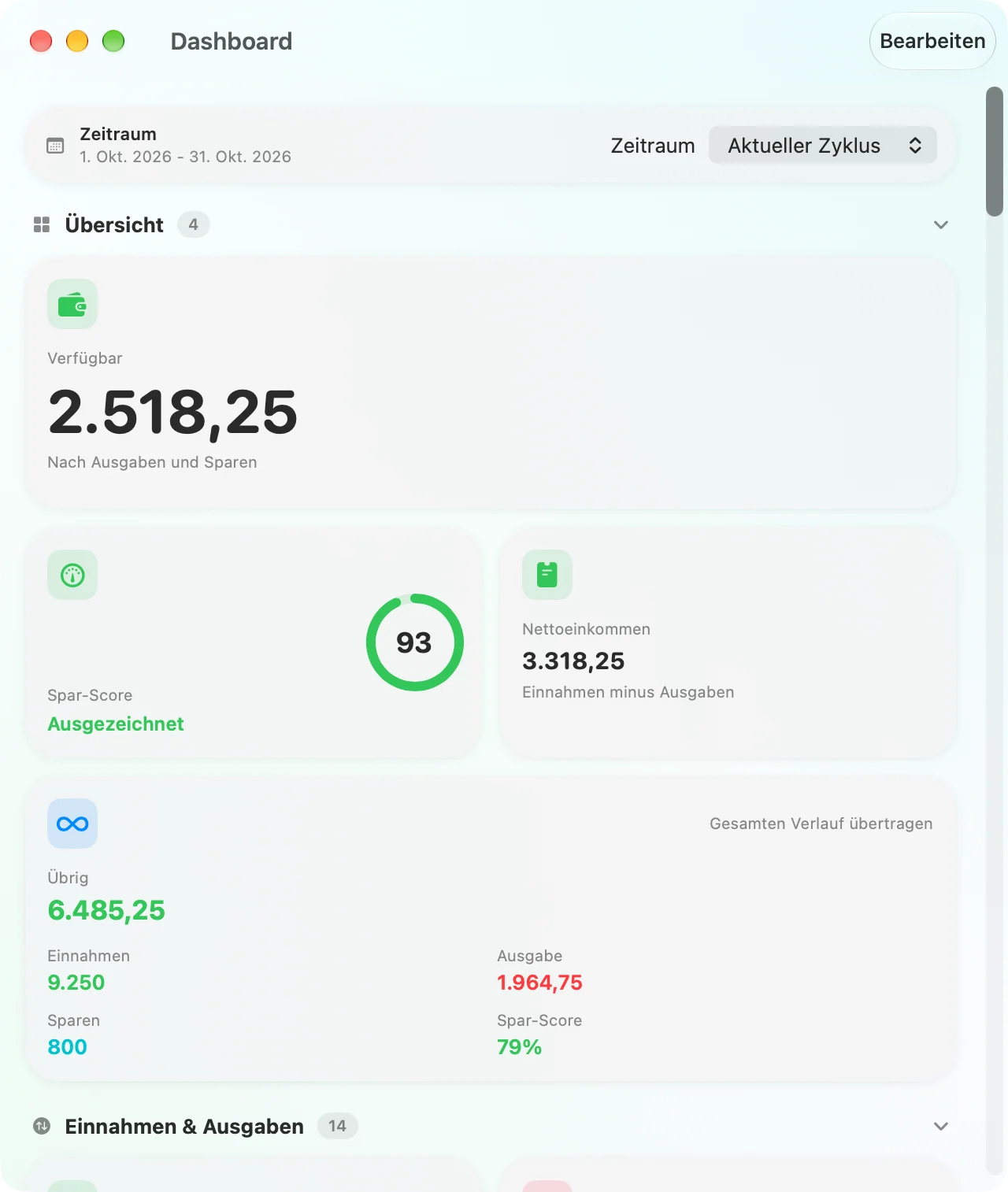Viewport: 1008px width, 1192px height.
Task: Click the 'Nach Ausgaben und Sparen' subtitle
Action: coord(152,462)
